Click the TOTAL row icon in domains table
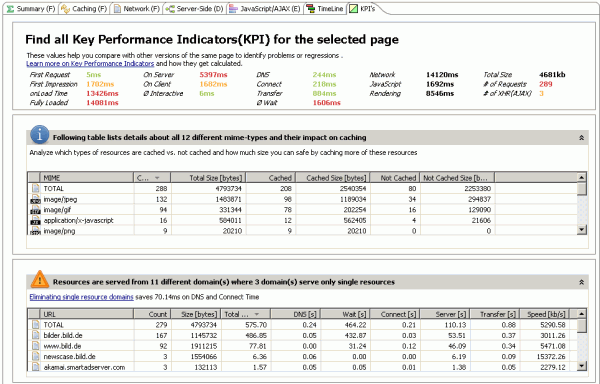Image resolution: width=600 pixels, height=384 pixels. pos(36,324)
